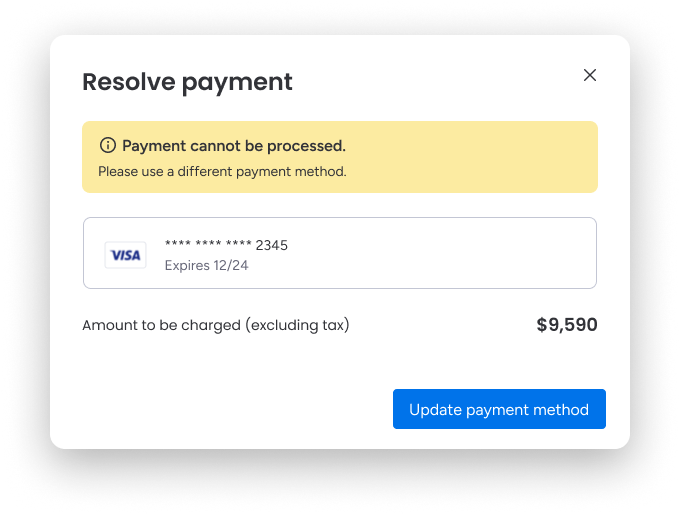
Task: Close the Resolve payment dialog
Action: 590,75
